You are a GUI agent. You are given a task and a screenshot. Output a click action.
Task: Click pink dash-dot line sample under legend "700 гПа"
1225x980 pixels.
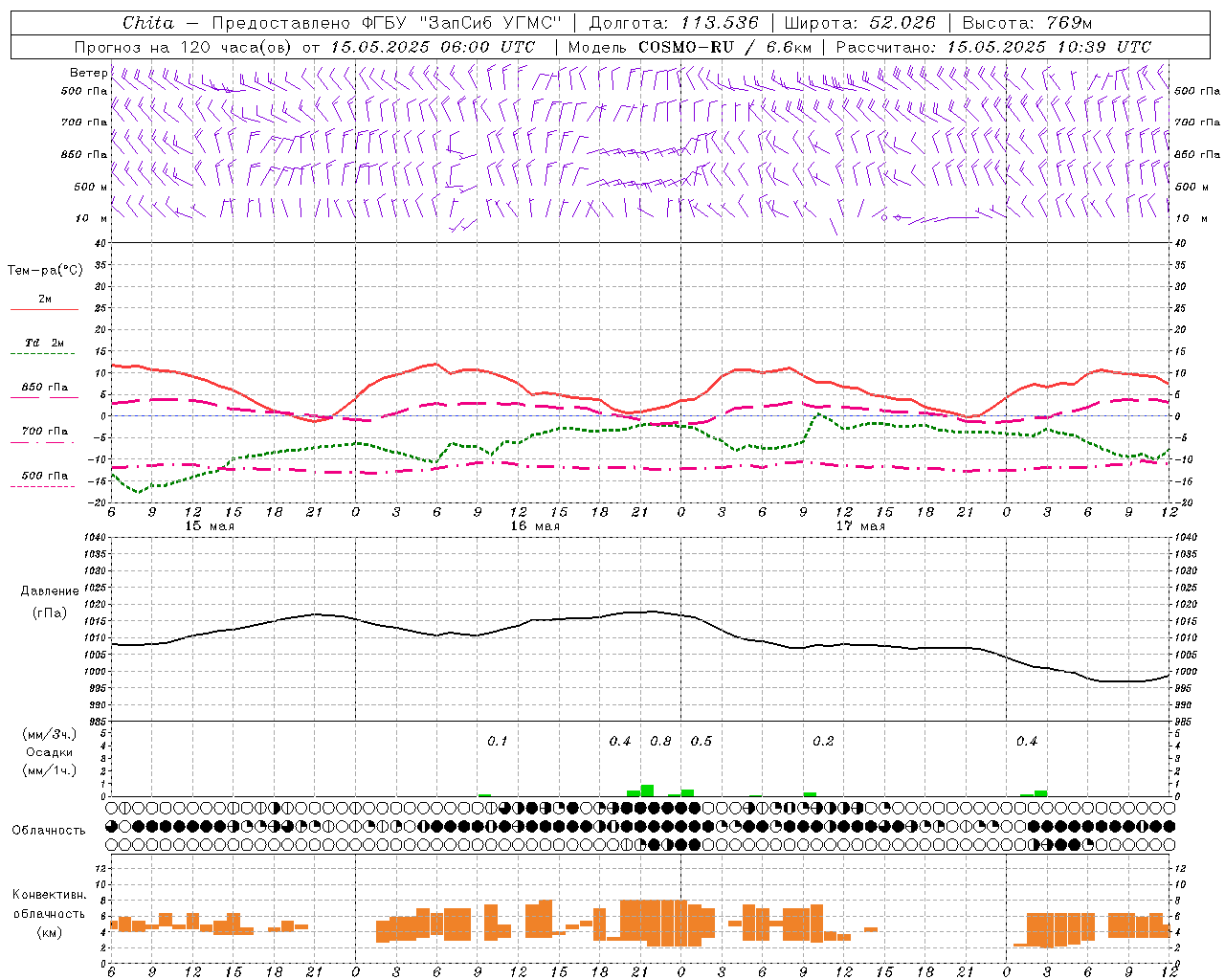point(44,442)
